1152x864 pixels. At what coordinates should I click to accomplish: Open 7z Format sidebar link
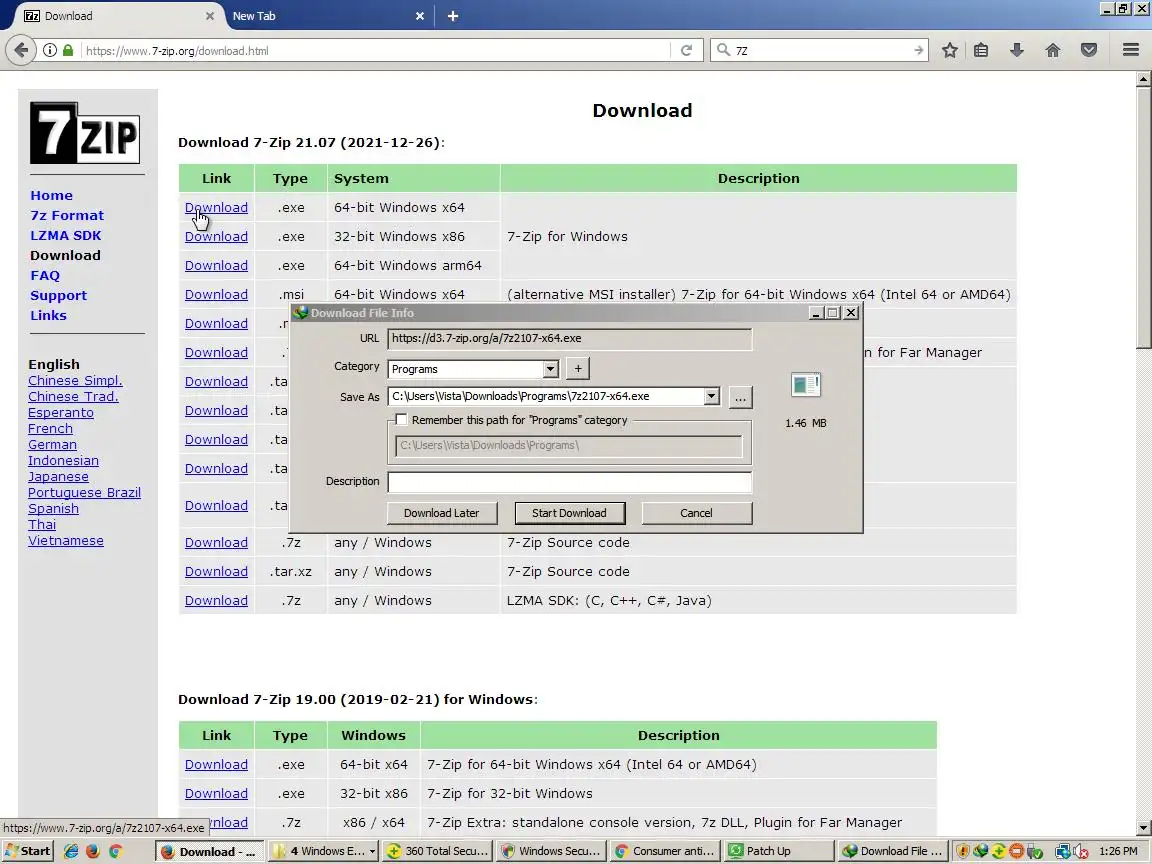point(67,215)
